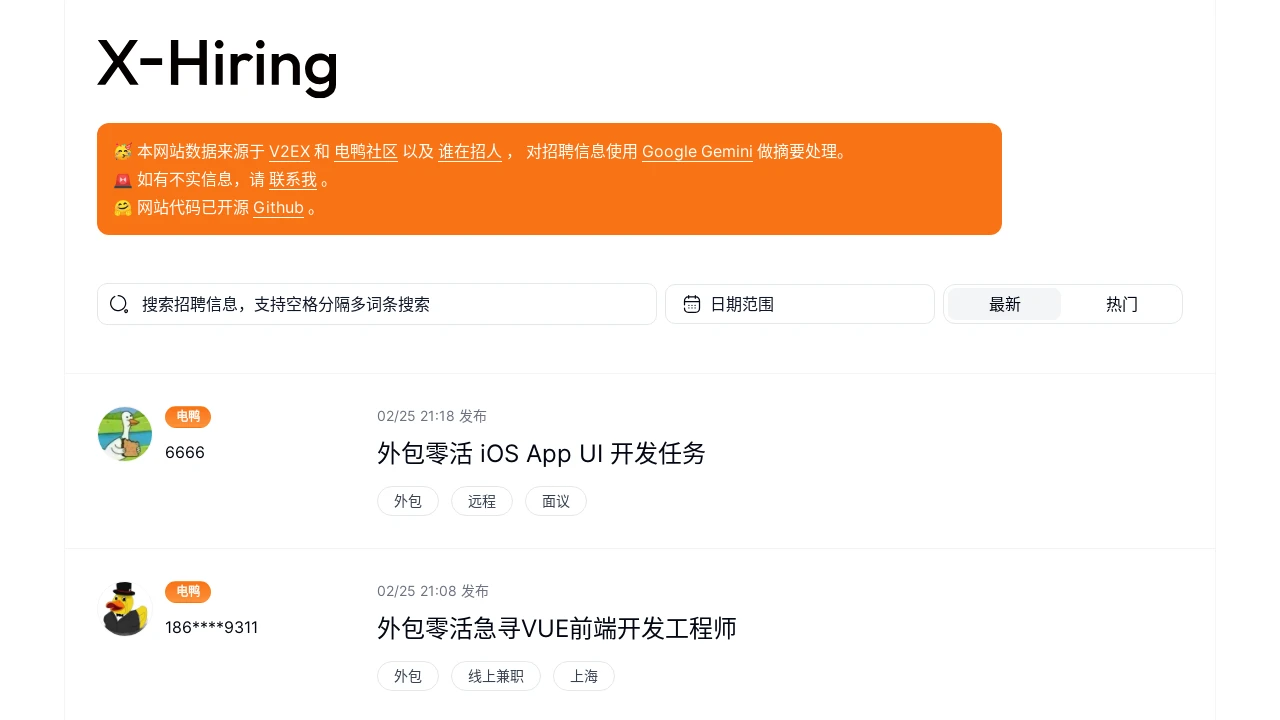Click the 外包 tag on the VUE job

coord(408,677)
